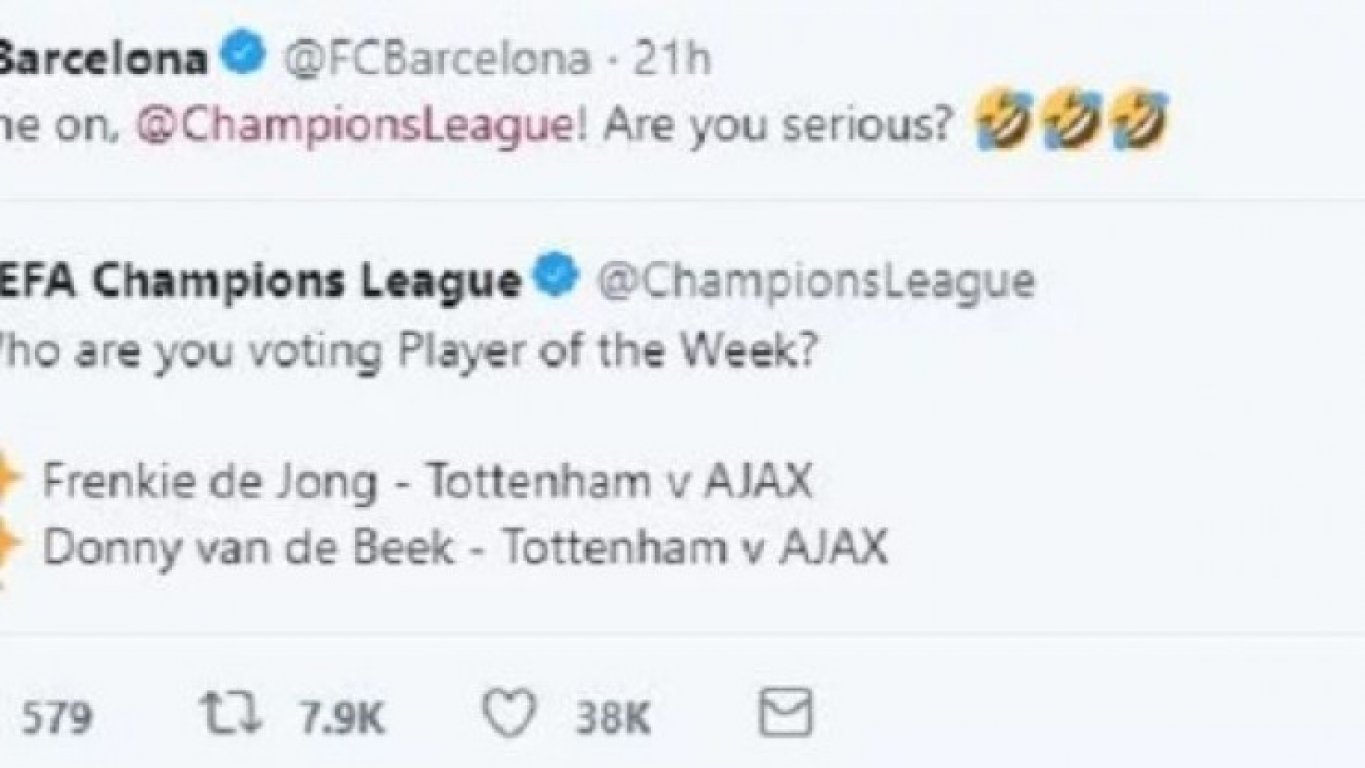The width and height of the screenshot is (1365, 768).
Task: Click the grey @ChampionsLeague handle in quoted tweet
Action: (815, 282)
